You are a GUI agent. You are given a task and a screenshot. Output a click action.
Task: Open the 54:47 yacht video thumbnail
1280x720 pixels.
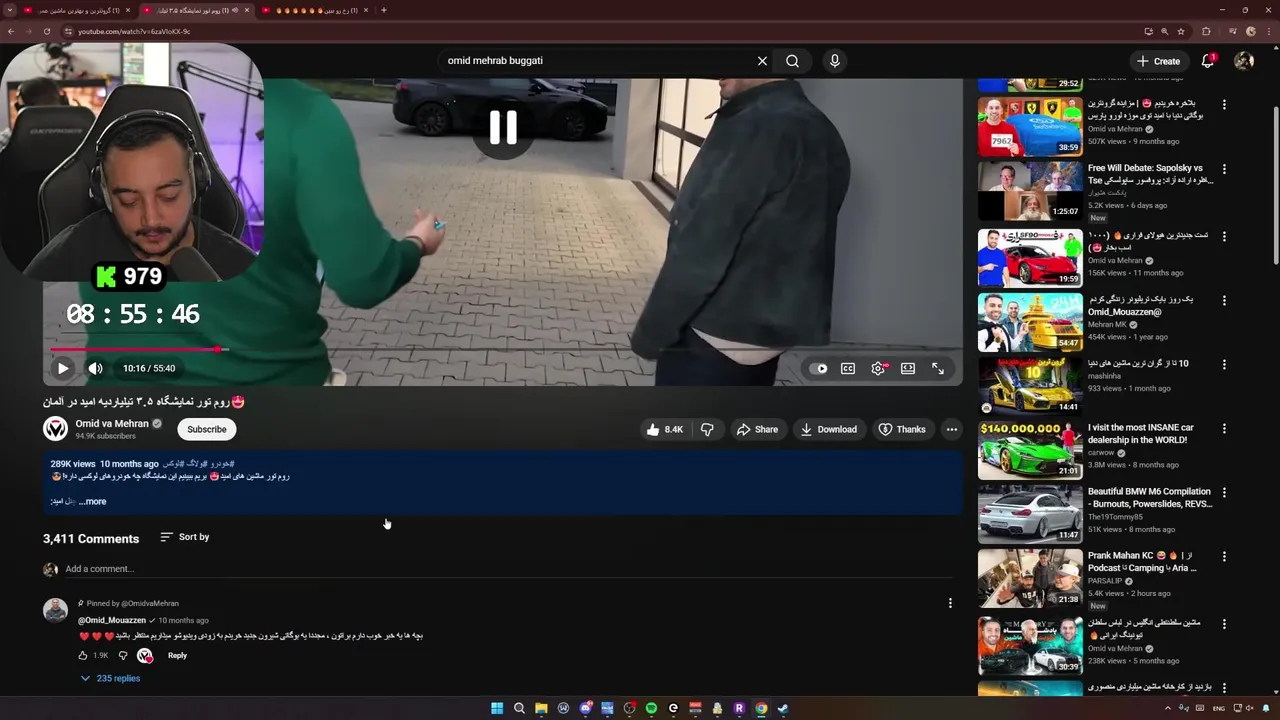tap(1030, 322)
